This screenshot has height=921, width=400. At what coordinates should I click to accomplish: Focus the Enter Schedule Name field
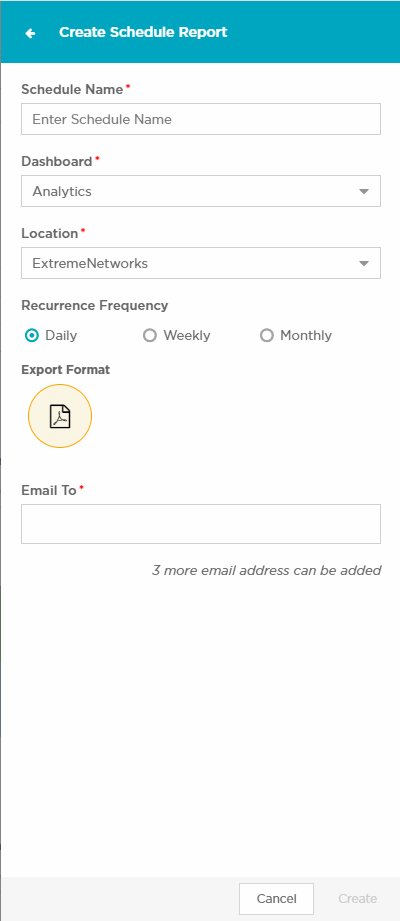pyautogui.click(x=201, y=119)
